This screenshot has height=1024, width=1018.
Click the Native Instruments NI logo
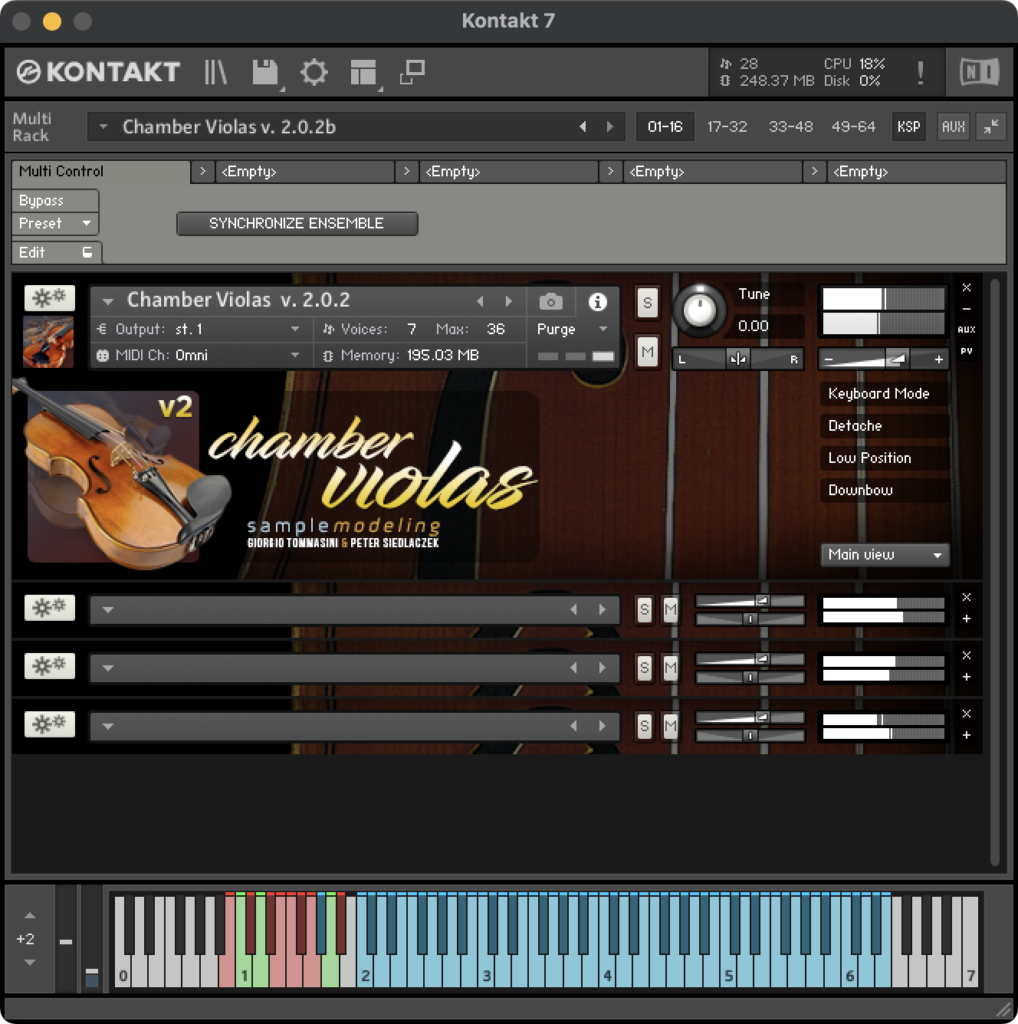pos(979,72)
